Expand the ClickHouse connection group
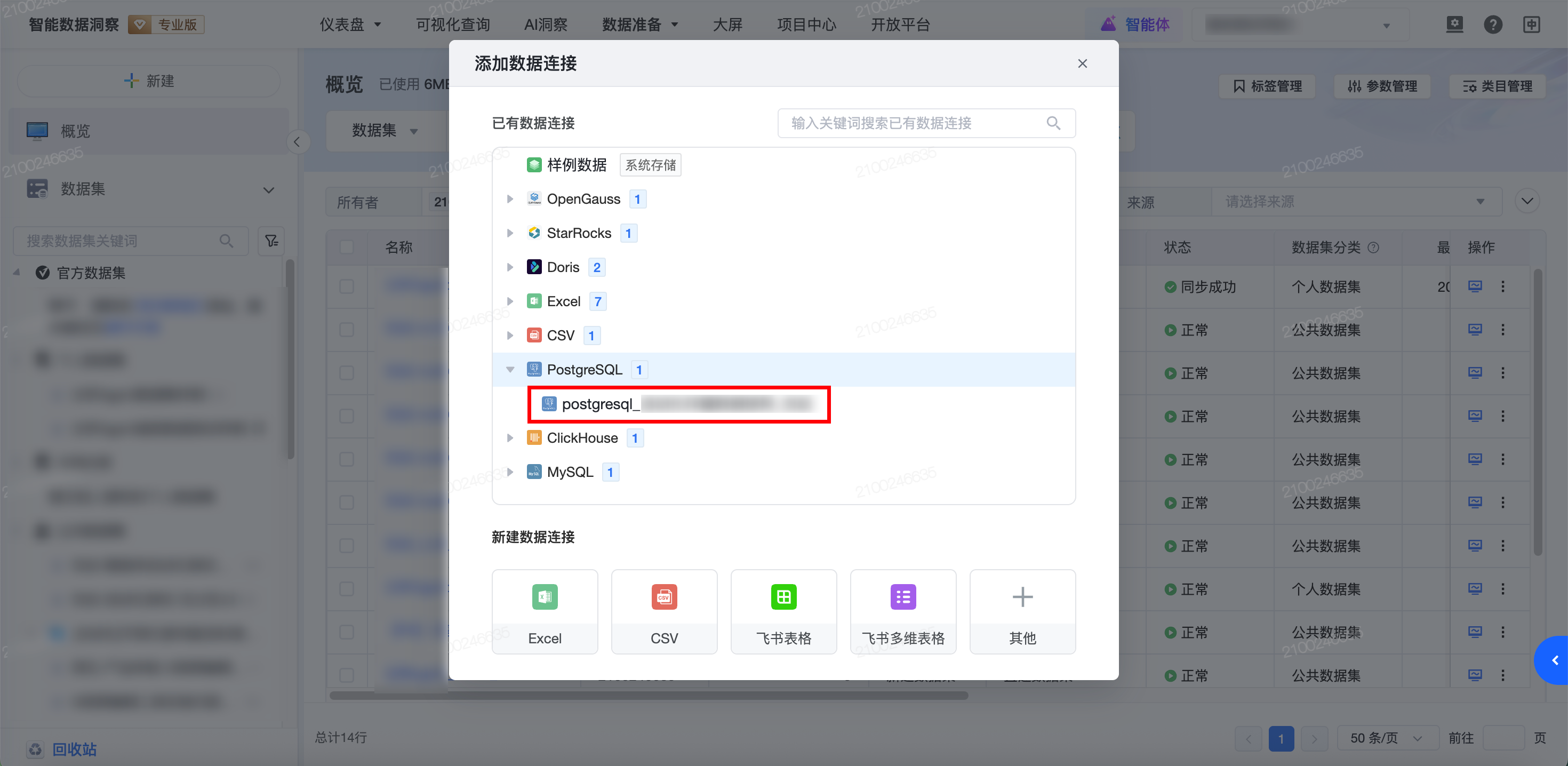The height and width of the screenshot is (766, 1568). pyautogui.click(x=510, y=438)
